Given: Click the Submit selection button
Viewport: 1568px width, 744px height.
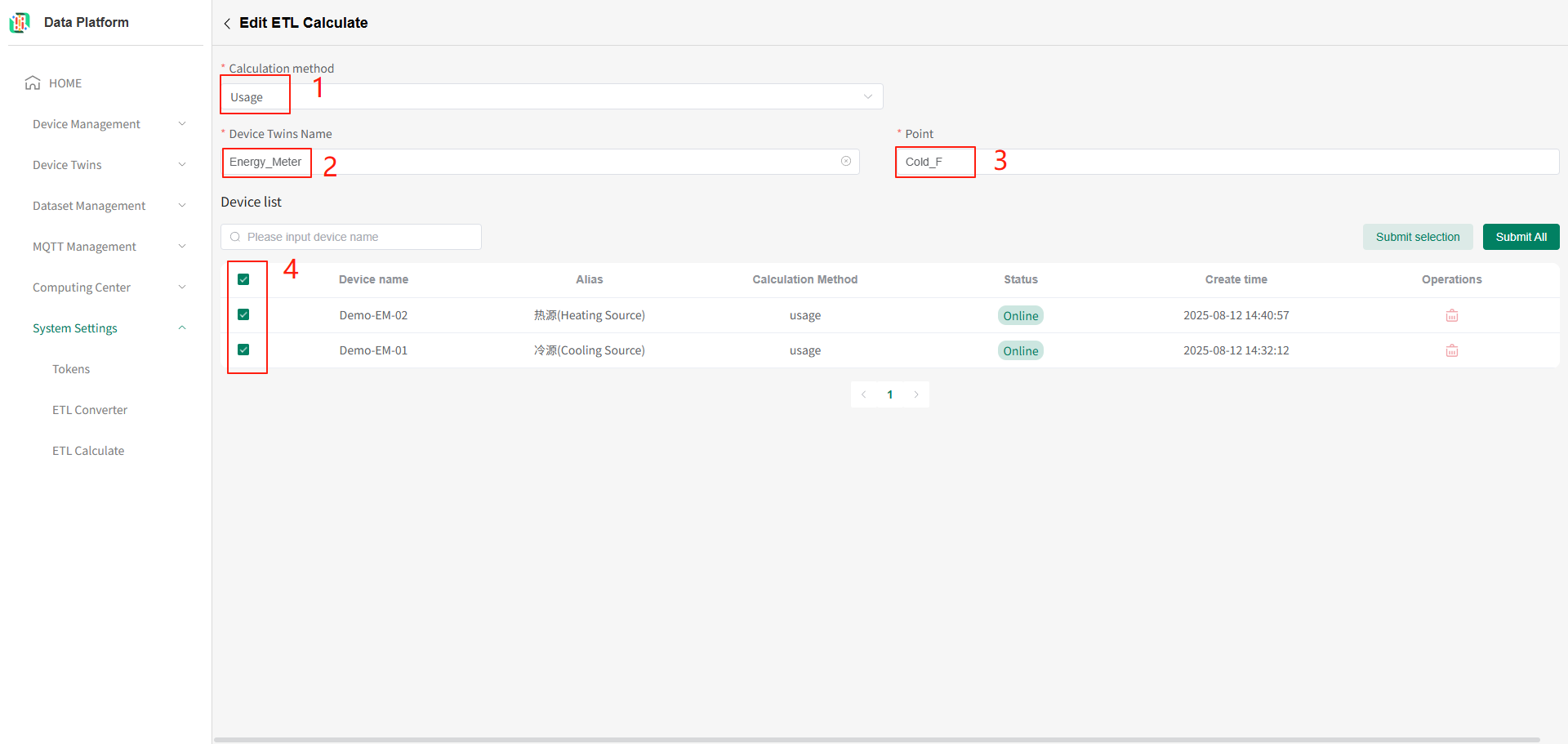Looking at the screenshot, I should coord(1417,237).
